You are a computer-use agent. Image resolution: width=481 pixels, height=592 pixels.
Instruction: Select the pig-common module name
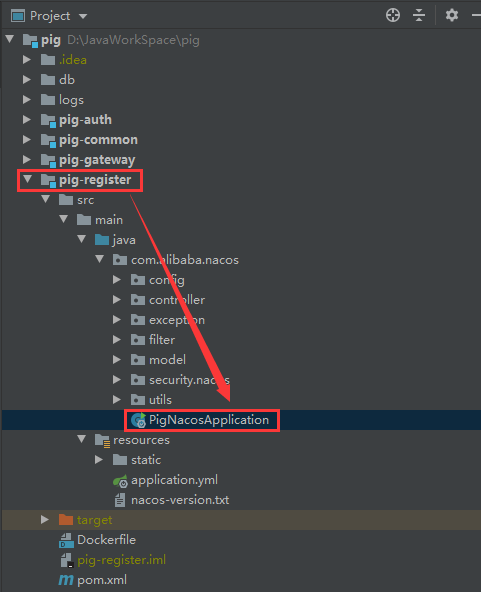click(98, 140)
